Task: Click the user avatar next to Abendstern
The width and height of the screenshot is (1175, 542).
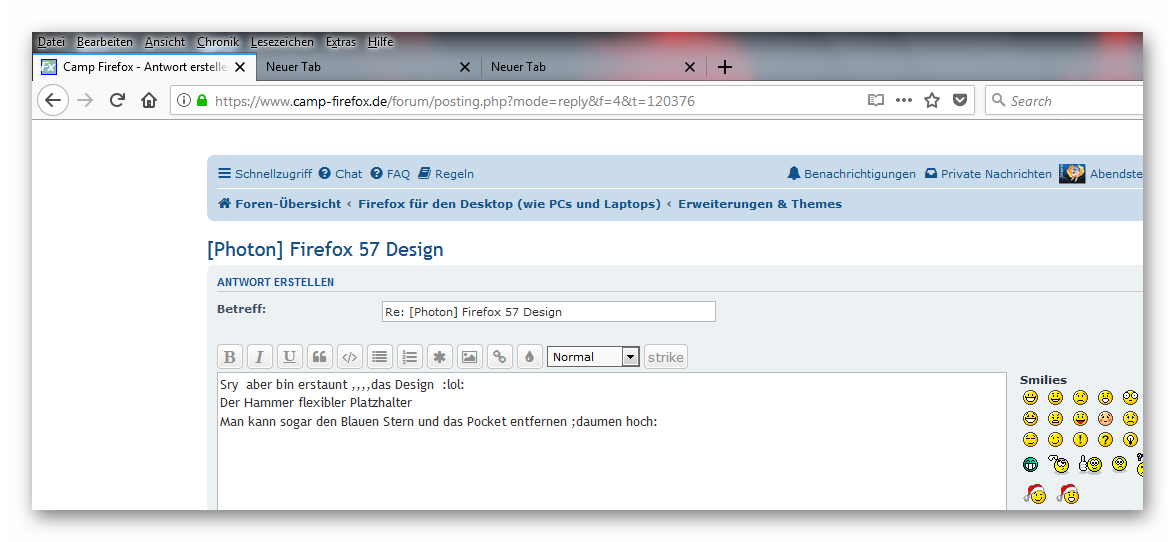Action: point(1072,174)
